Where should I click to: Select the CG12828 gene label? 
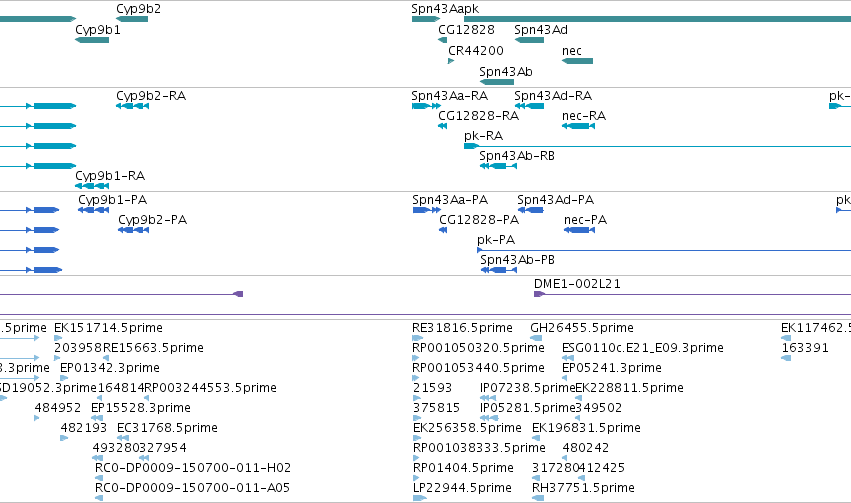[x=466, y=30]
